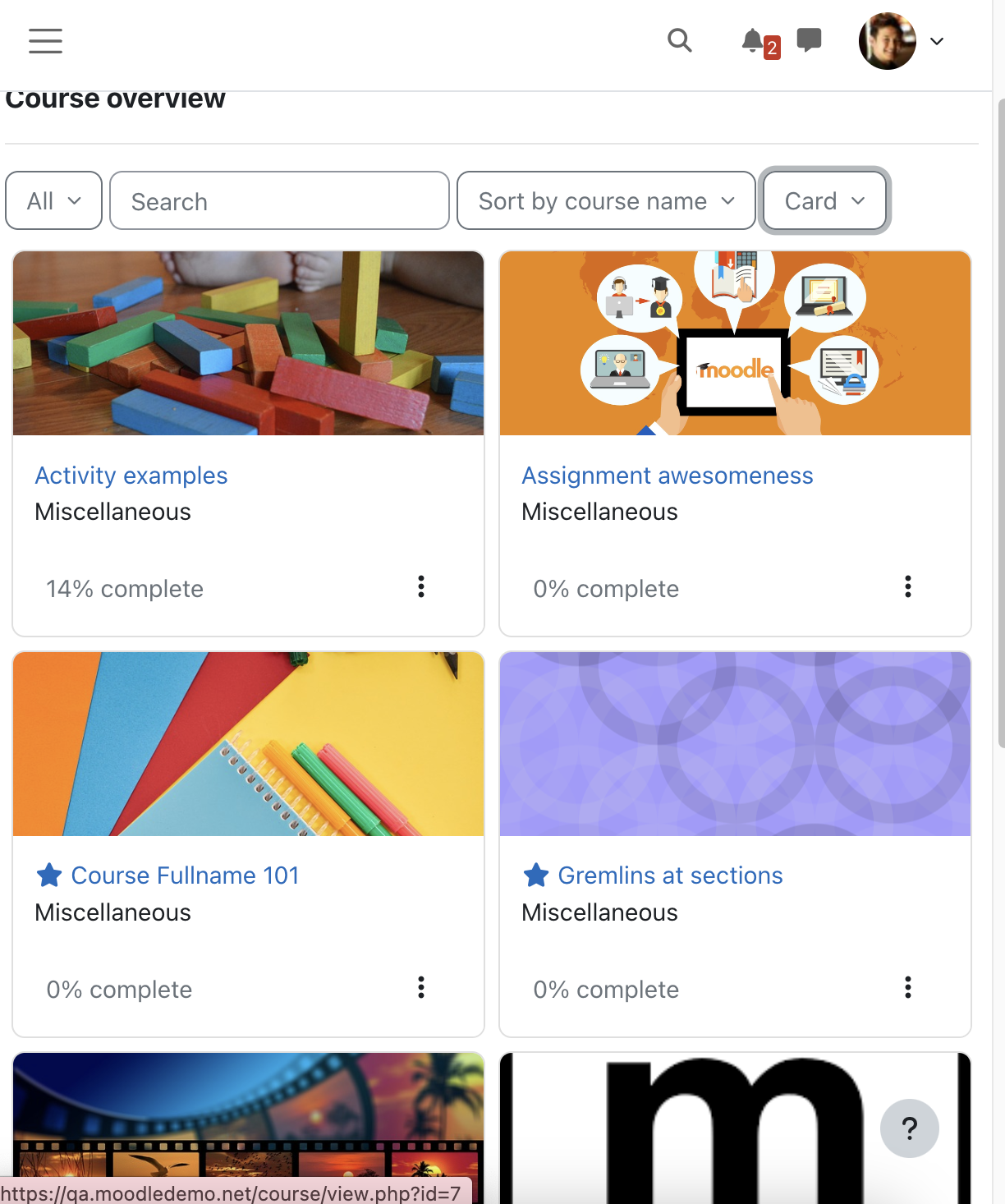Open the Sort by course name dropdown
Screen dimensions: 1005x1204
click(606, 200)
